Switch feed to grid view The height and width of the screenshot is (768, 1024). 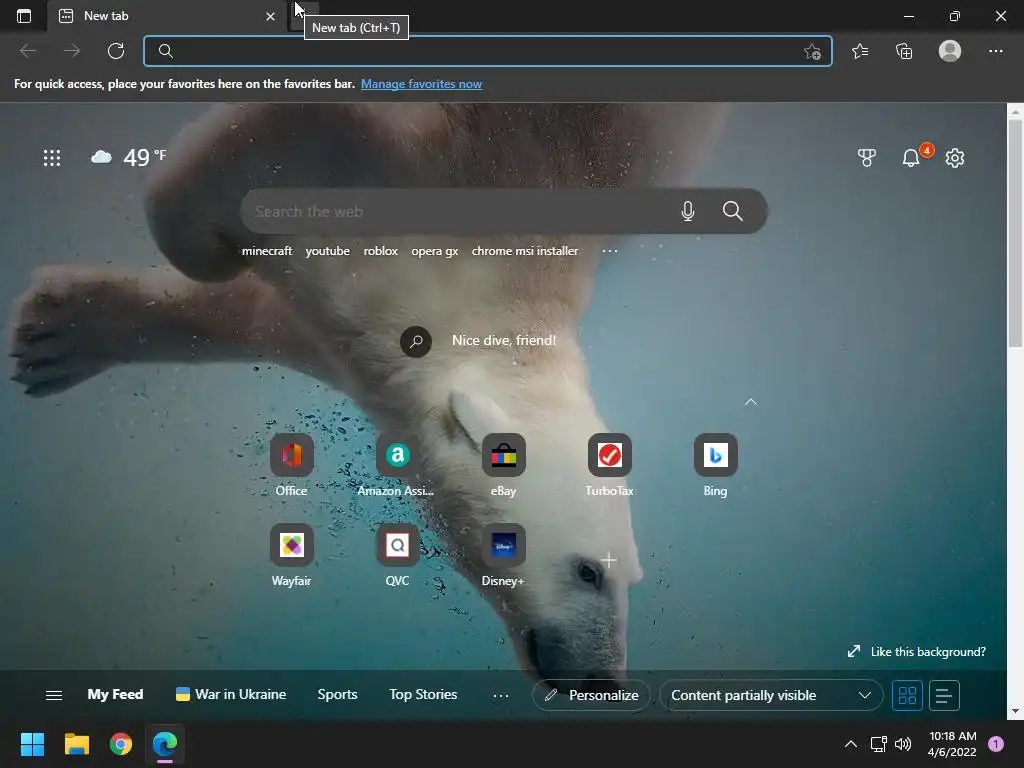(x=907, y=696)
